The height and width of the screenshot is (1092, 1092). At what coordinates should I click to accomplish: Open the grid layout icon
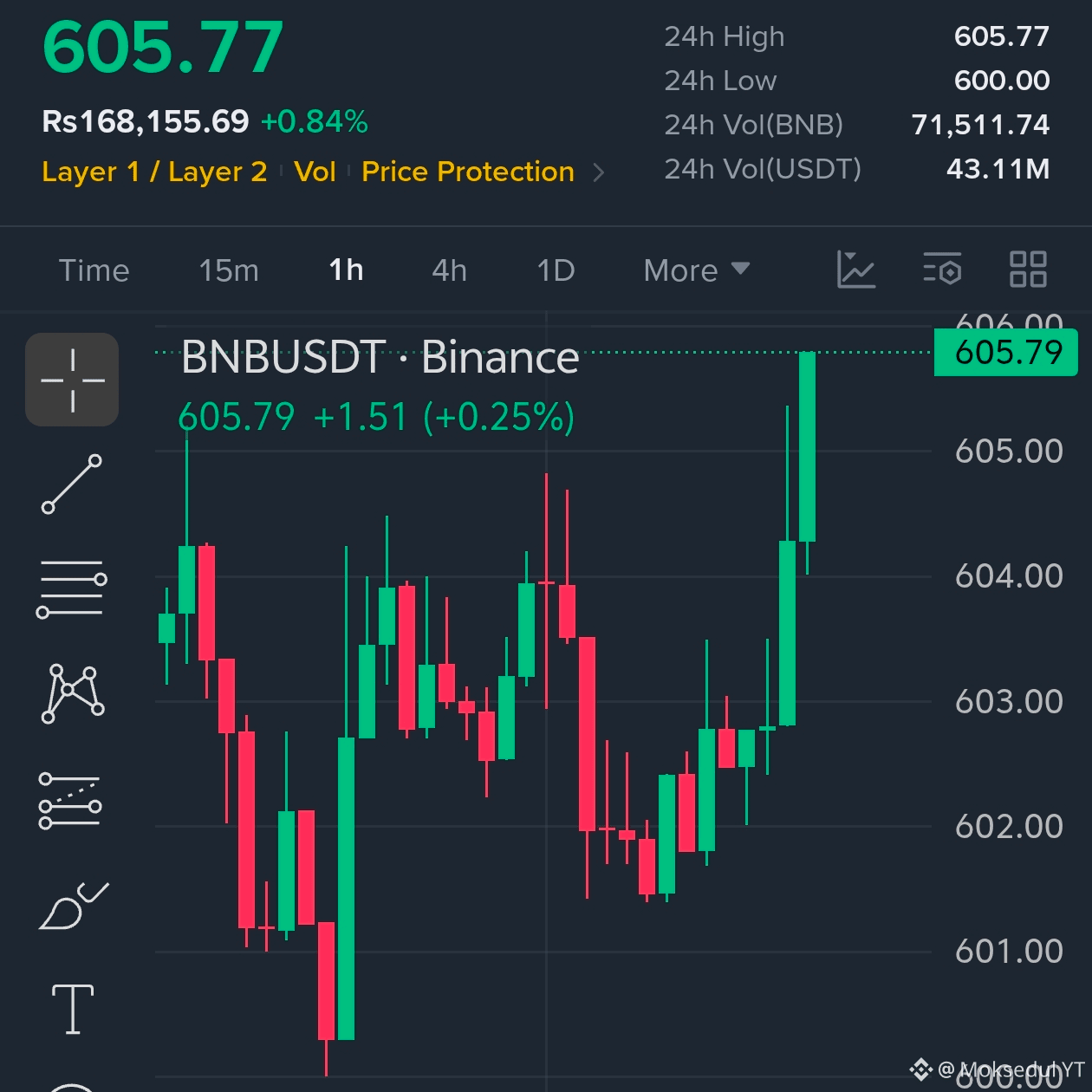tap(1029, 270)
